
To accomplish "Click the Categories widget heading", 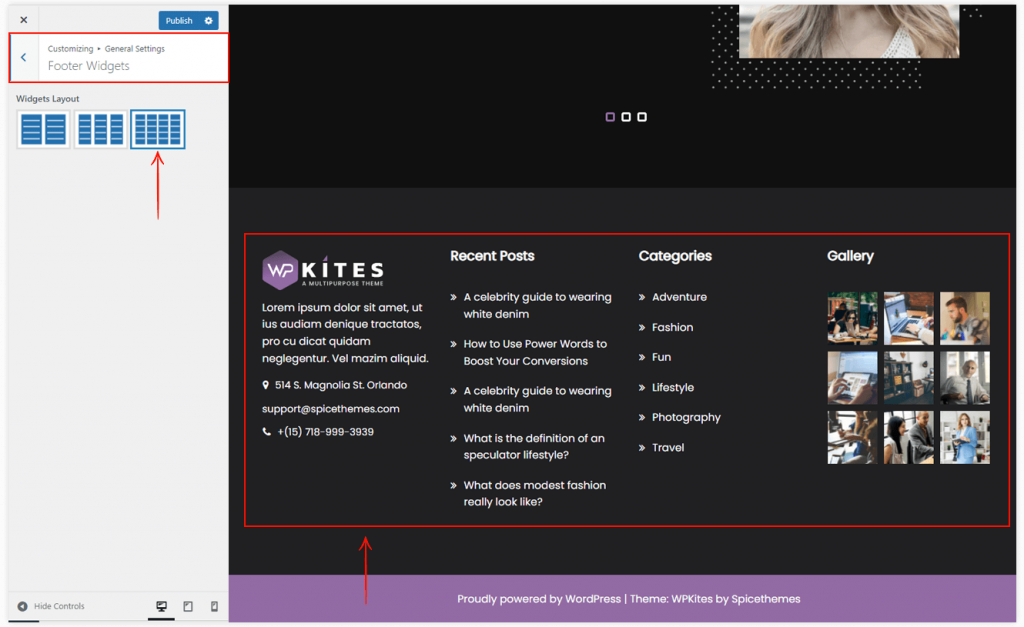I will click(675, 256).
